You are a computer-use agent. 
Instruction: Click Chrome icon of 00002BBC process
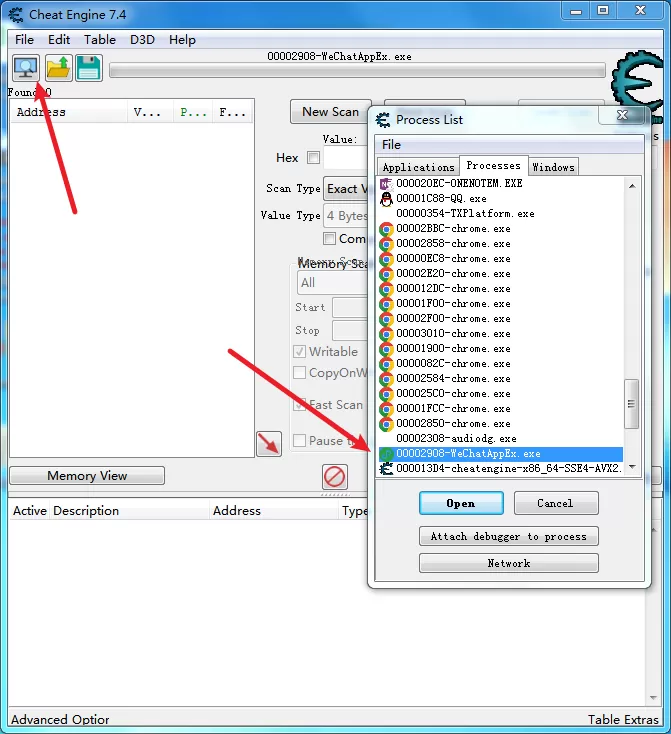[x=386, y=229]
